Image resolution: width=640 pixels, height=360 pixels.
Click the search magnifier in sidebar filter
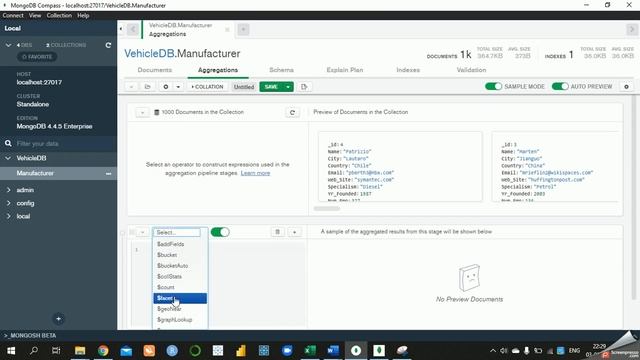point(8,143)
